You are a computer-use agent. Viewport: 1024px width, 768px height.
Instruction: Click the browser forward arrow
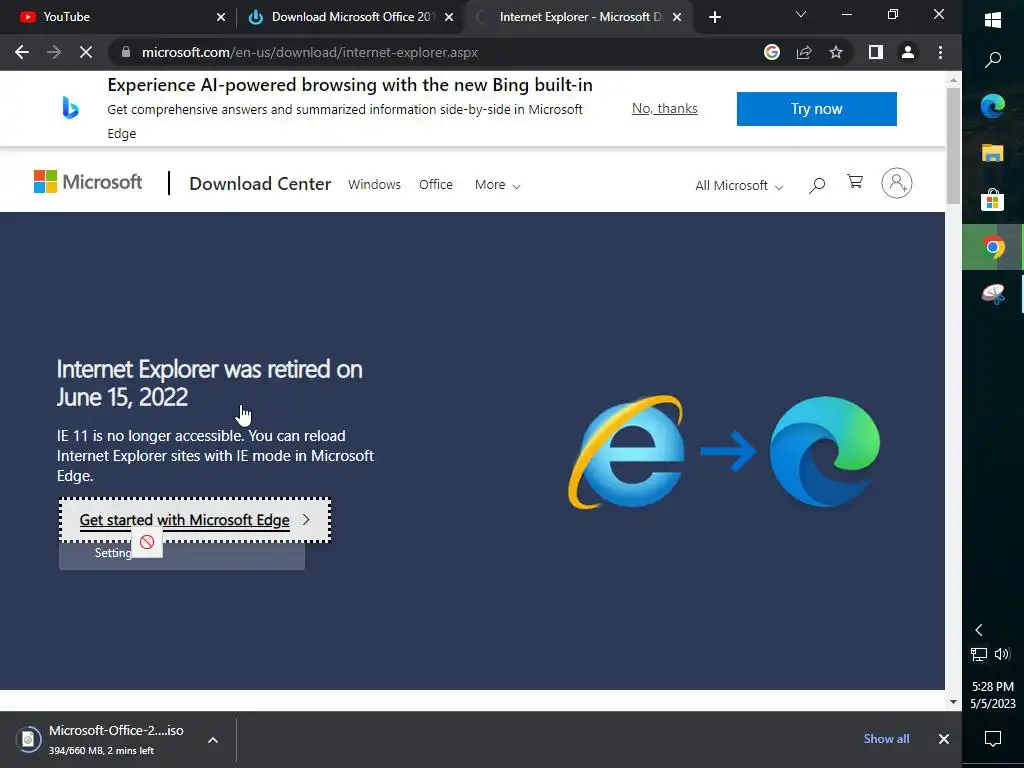coord(54,52)
